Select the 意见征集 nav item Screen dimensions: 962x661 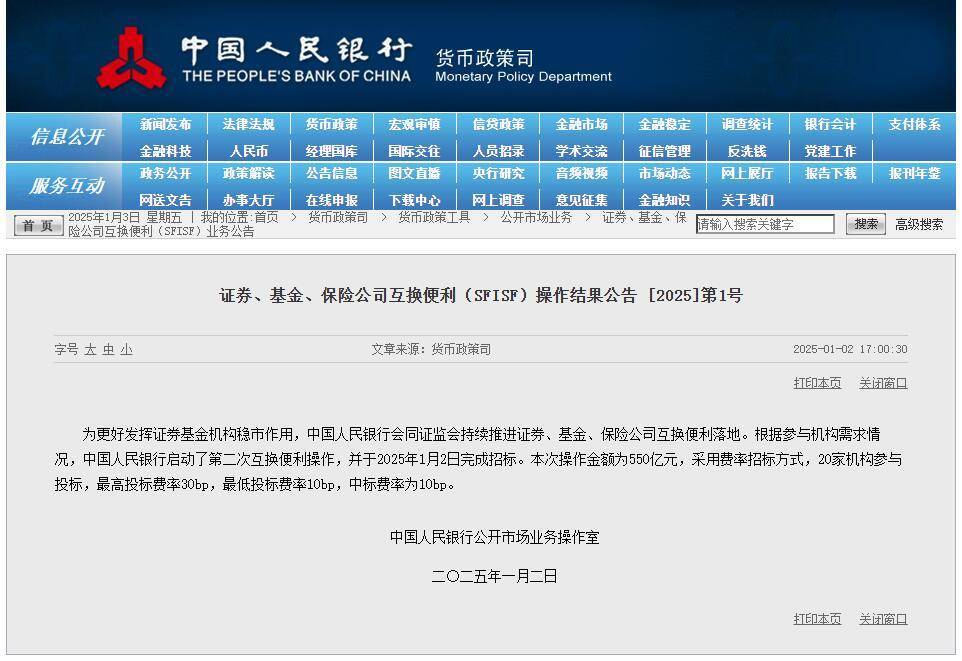pyautogui.click(x=582, y=200)
